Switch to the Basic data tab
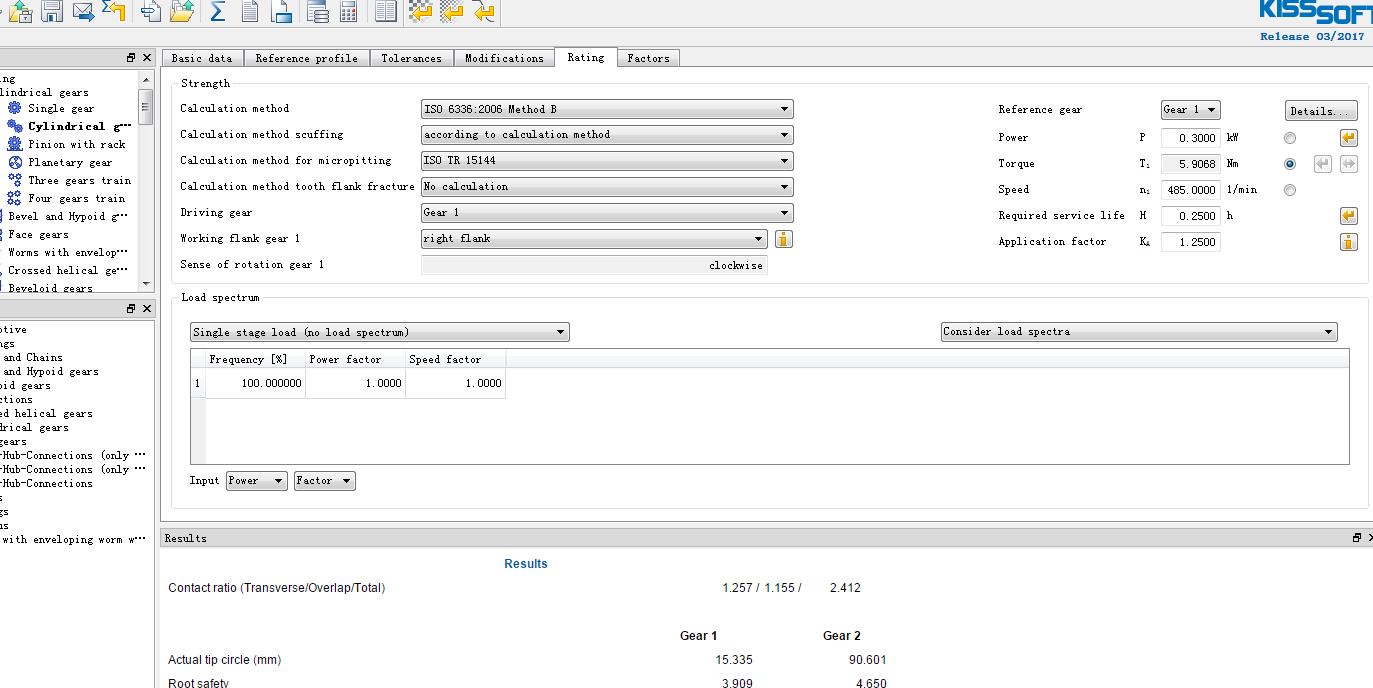This screenshot has height=688, width=1373. (x=202, y=58)
